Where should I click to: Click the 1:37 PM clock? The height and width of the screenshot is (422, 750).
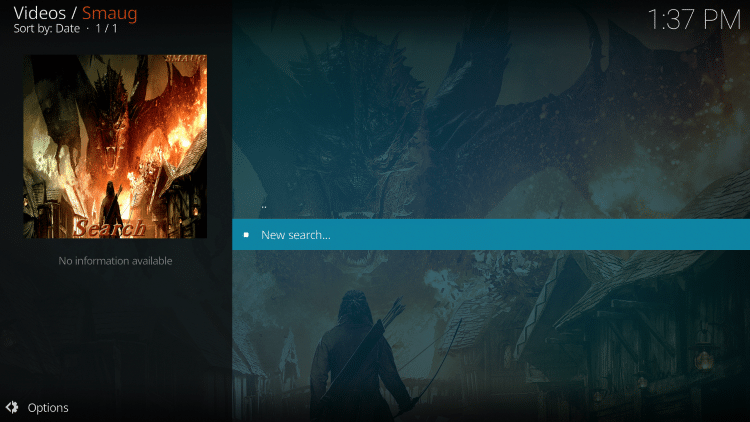[x=693, y=19]
